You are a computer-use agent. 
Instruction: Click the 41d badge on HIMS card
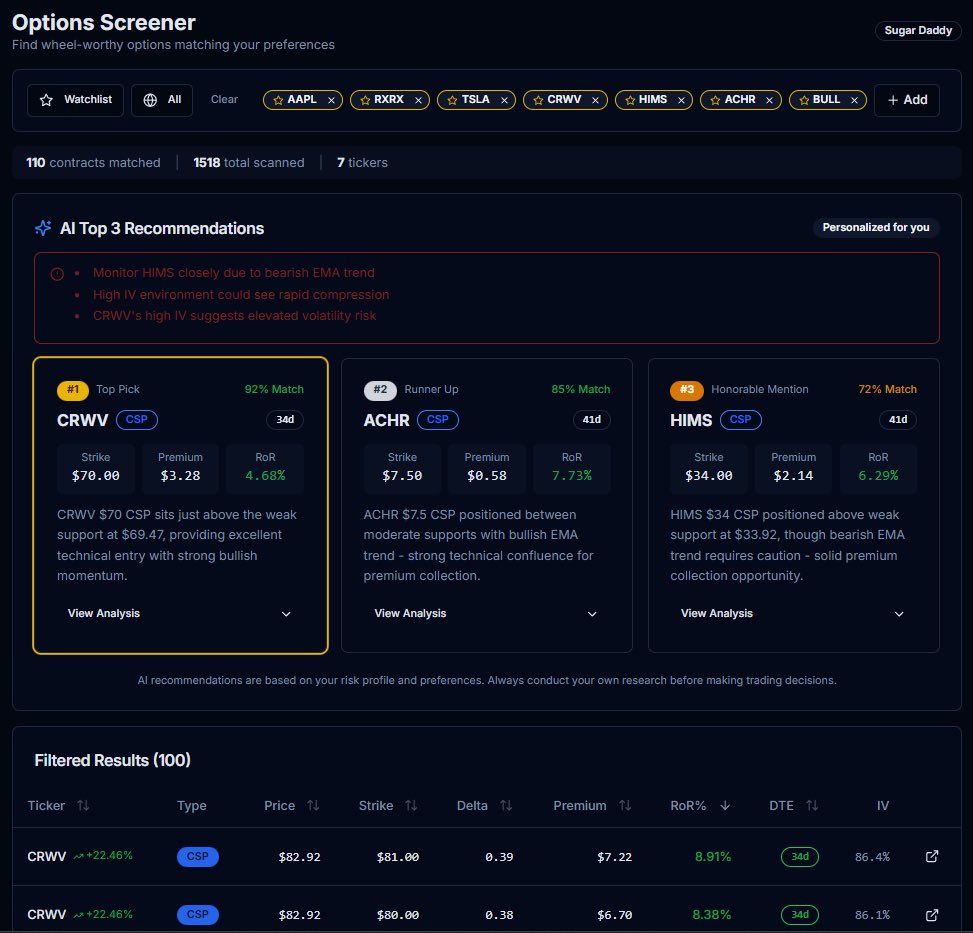coord(898,420)
